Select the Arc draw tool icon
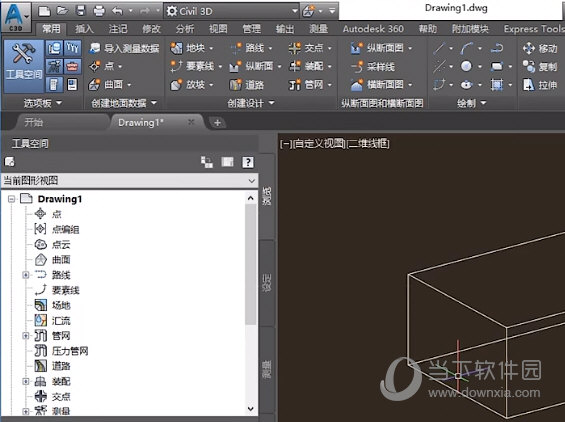Viewport: 565px width, 422px height. click(x=467, y=48)
